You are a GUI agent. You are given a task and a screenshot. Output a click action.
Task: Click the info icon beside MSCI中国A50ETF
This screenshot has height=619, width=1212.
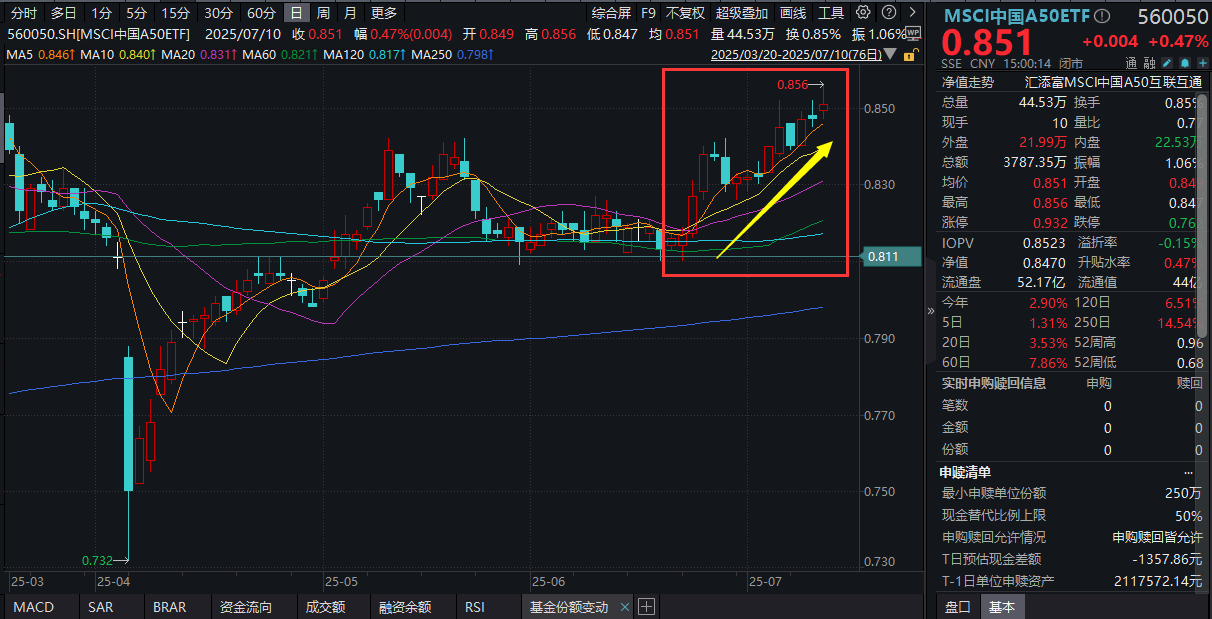(1102, 14)
